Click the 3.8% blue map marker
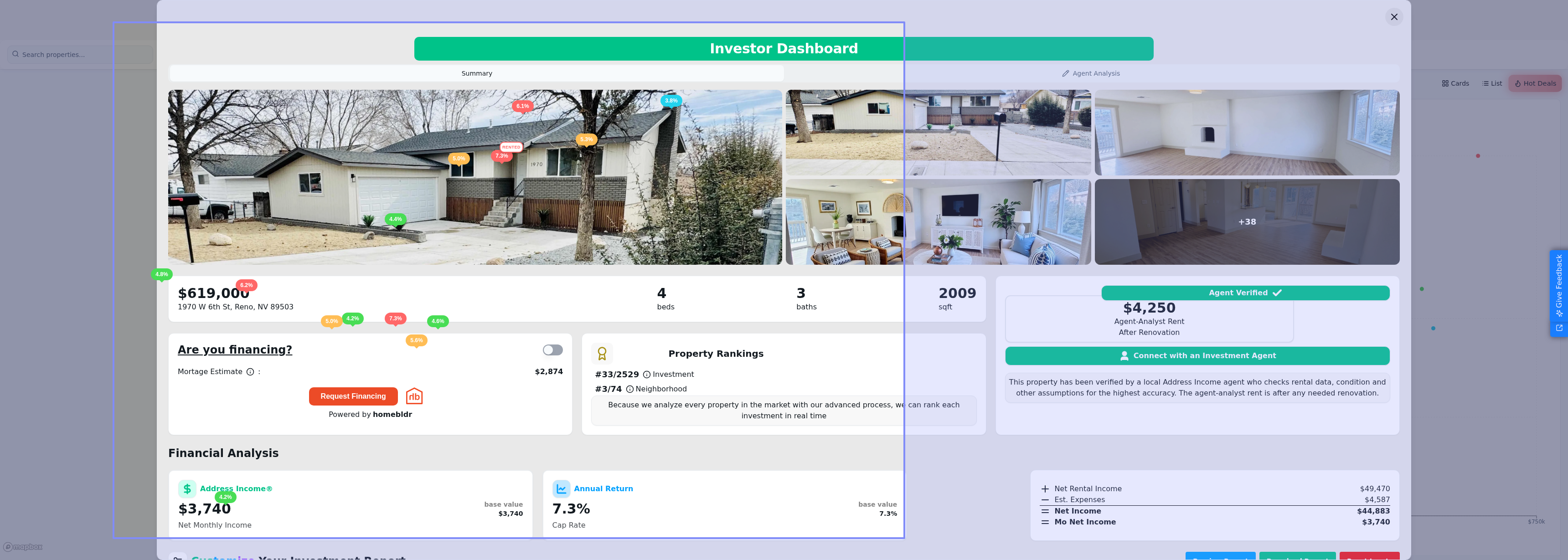1568x560 pixels. [671, 101]
